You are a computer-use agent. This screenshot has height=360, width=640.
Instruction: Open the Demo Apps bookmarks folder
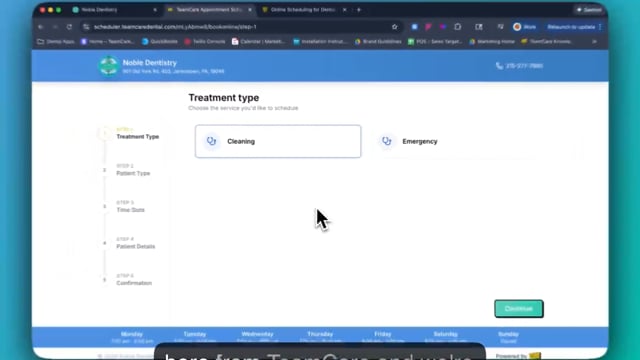tap(56, 42)
